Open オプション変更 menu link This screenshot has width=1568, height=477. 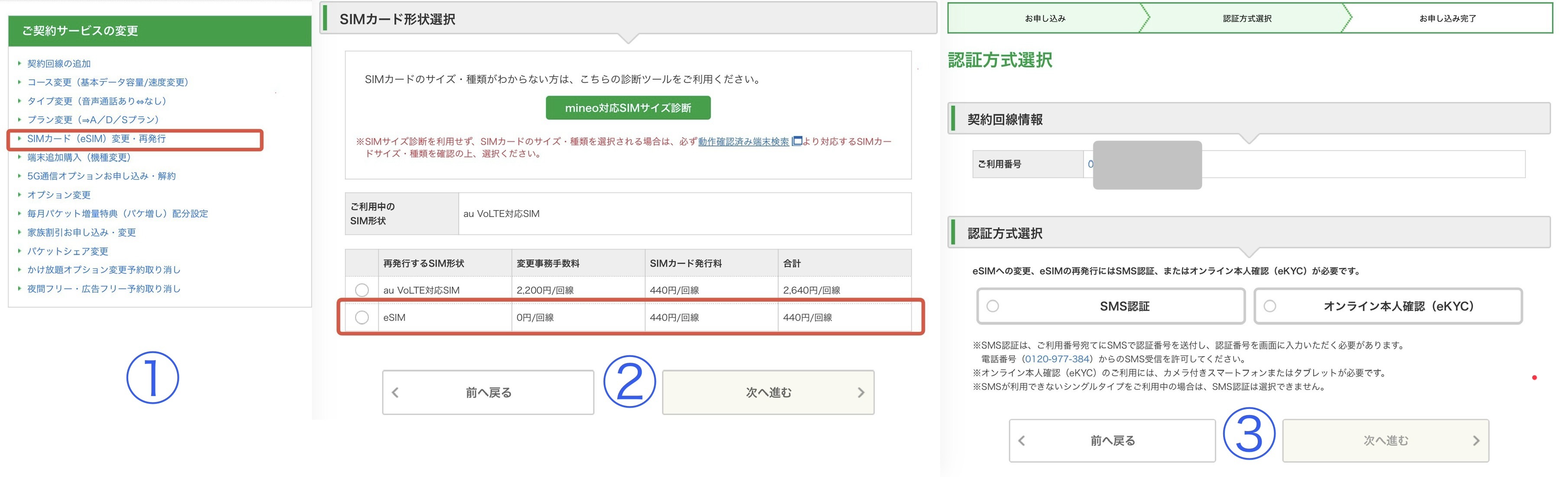58,195
